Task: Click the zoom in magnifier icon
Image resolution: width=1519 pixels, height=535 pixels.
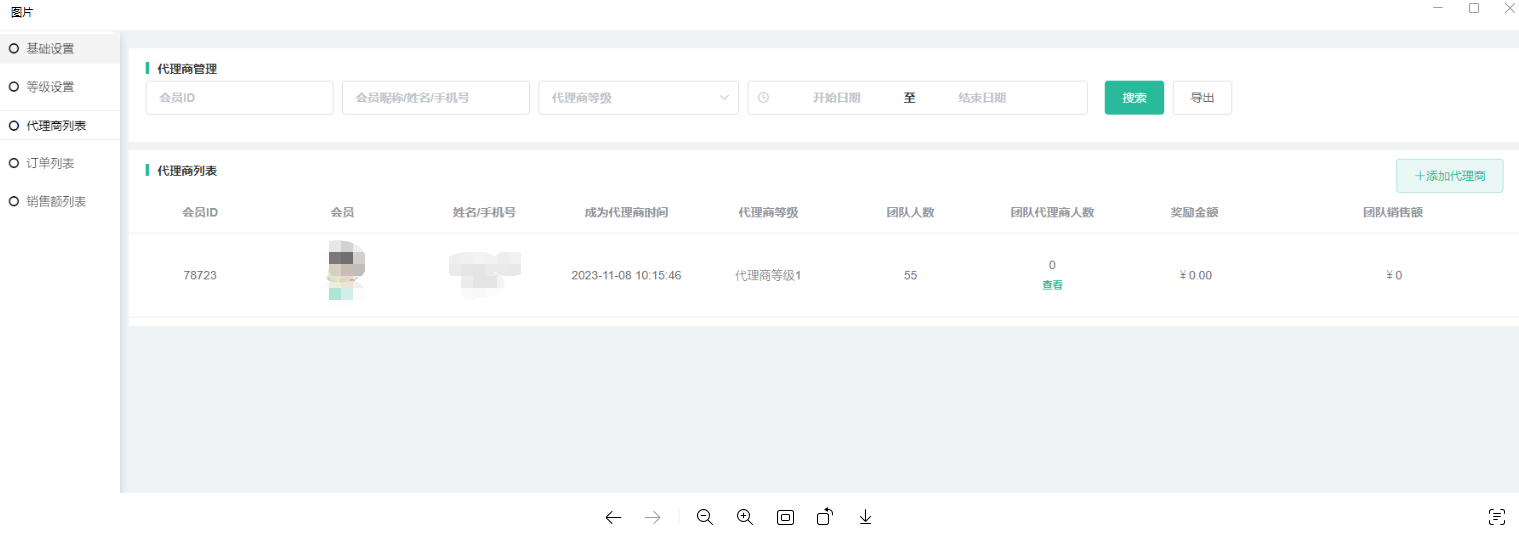Action: (745, 517)
